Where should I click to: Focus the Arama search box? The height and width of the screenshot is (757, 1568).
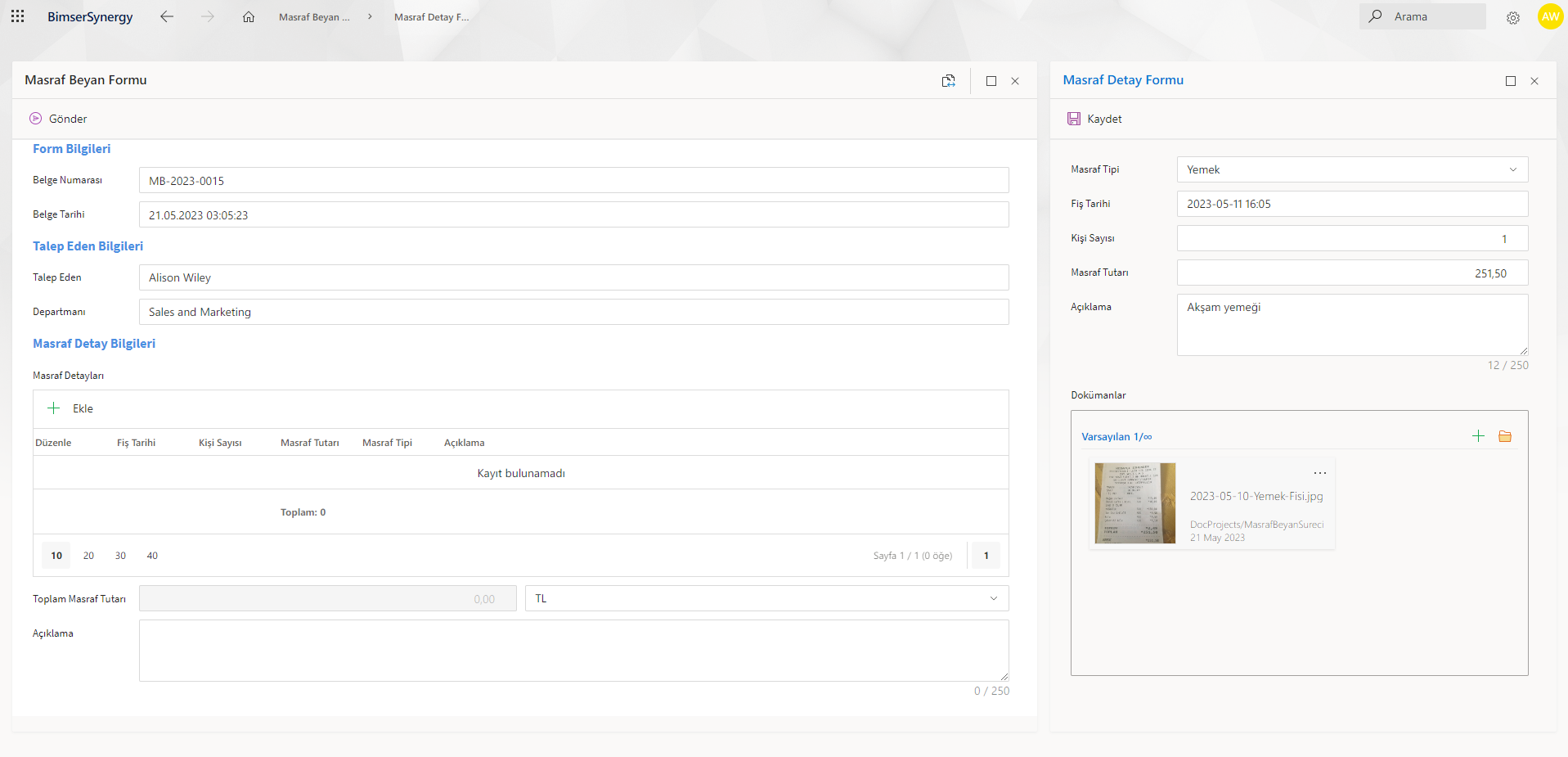[x=1422, y=16]
